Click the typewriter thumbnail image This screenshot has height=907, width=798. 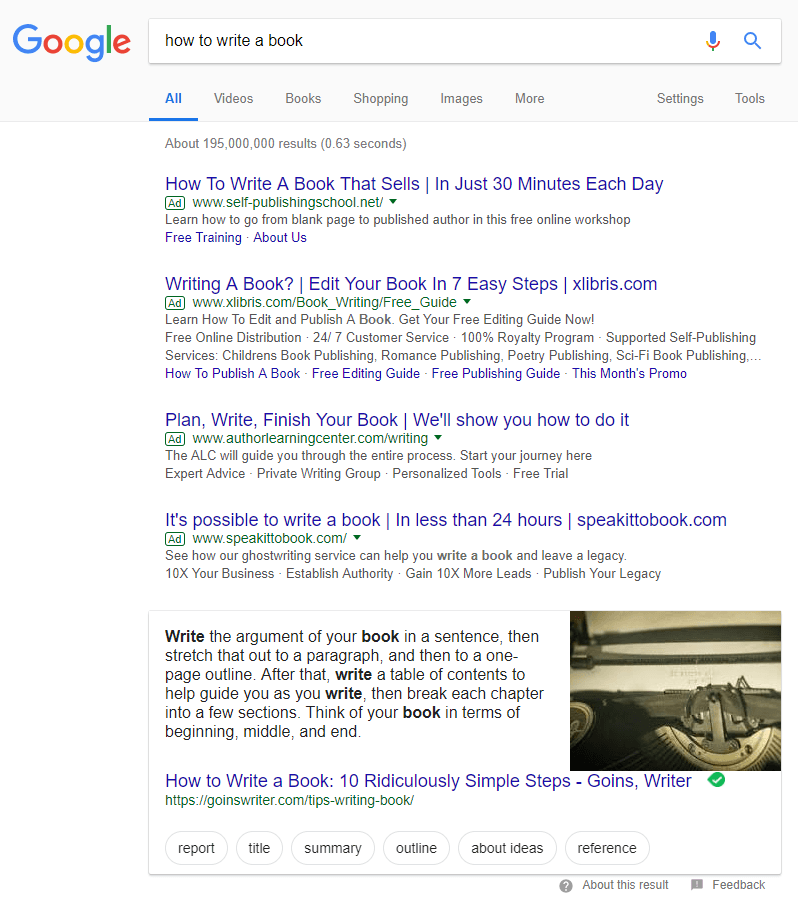[x=675, y=691]
